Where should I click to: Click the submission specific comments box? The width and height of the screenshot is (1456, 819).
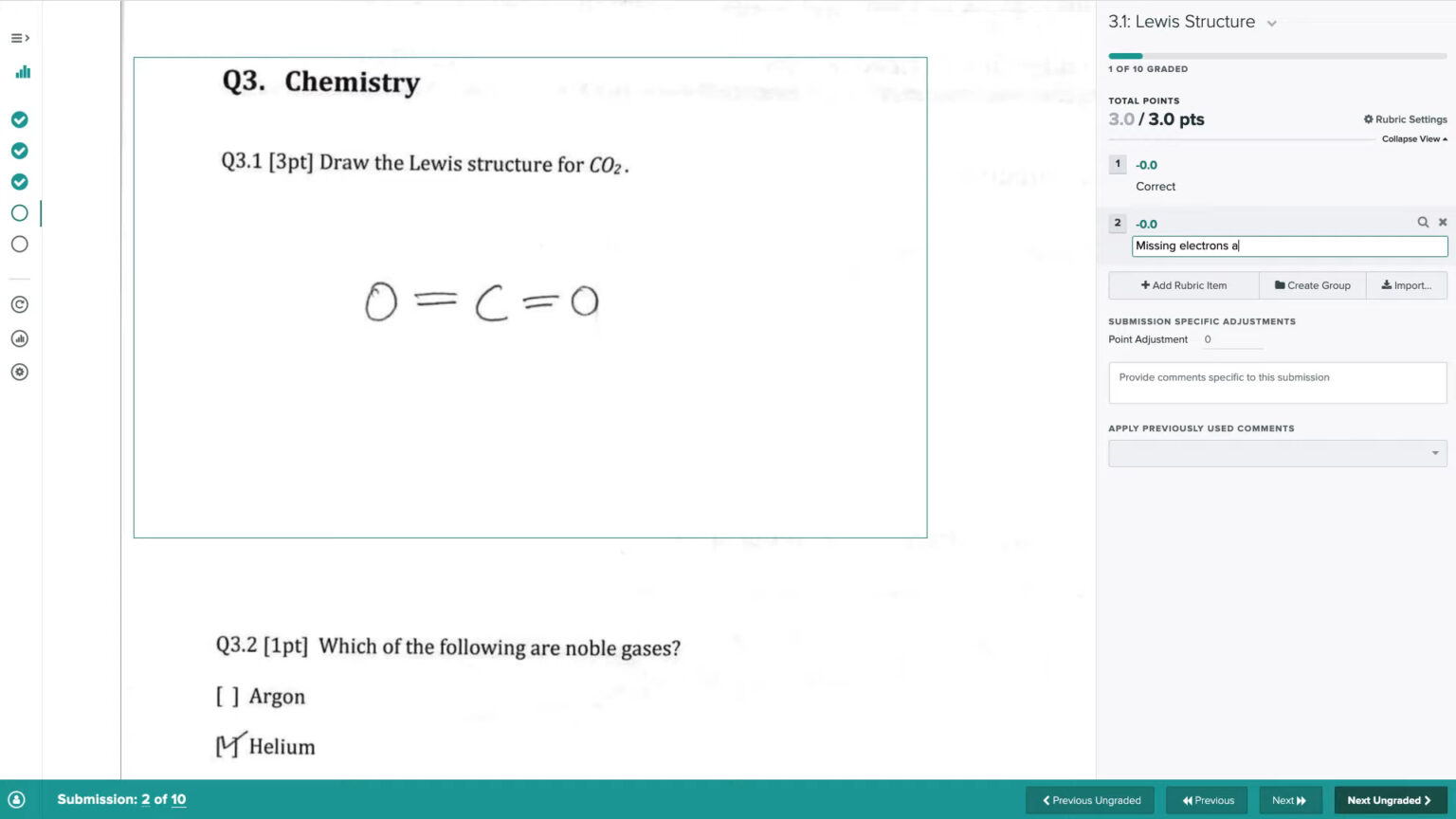pyautogui.click(x=1277, y=383)
